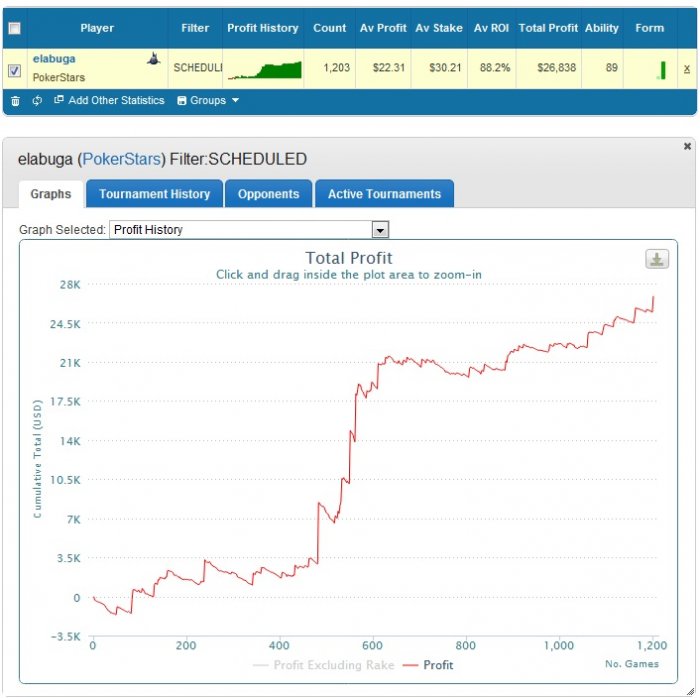700x698 pixels.
Task: Sort by Av Profit column header
Action: tap(383, 28)
